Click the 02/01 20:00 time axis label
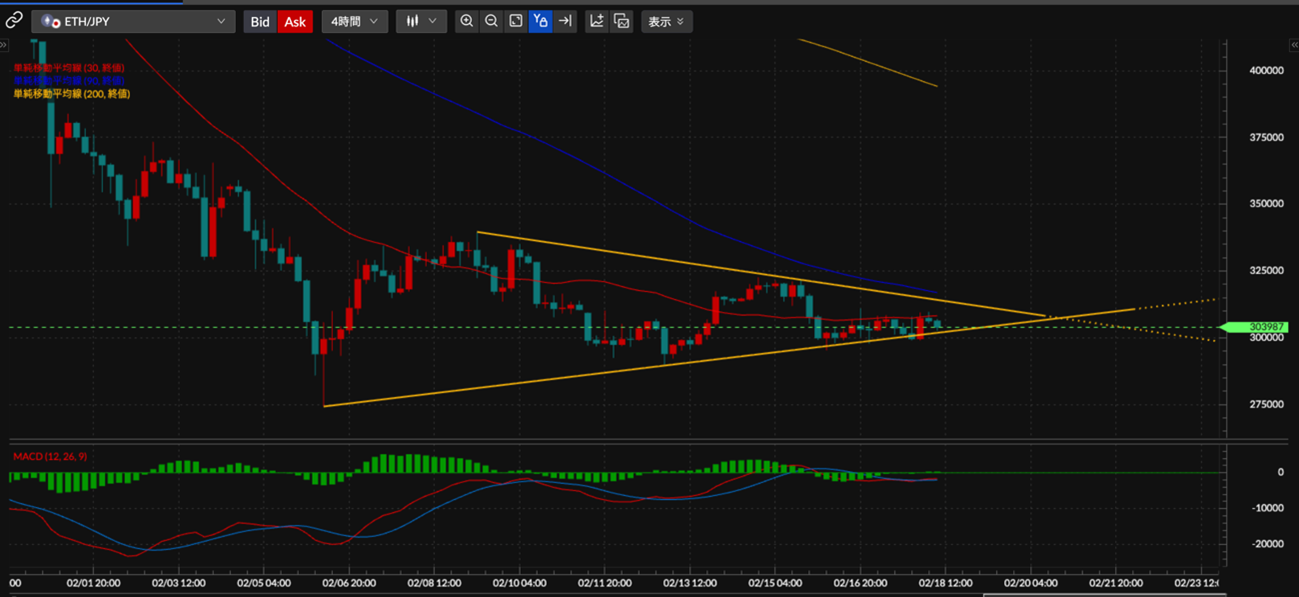This screenshot has width=1299, height=597. click(x=94, y=582)
